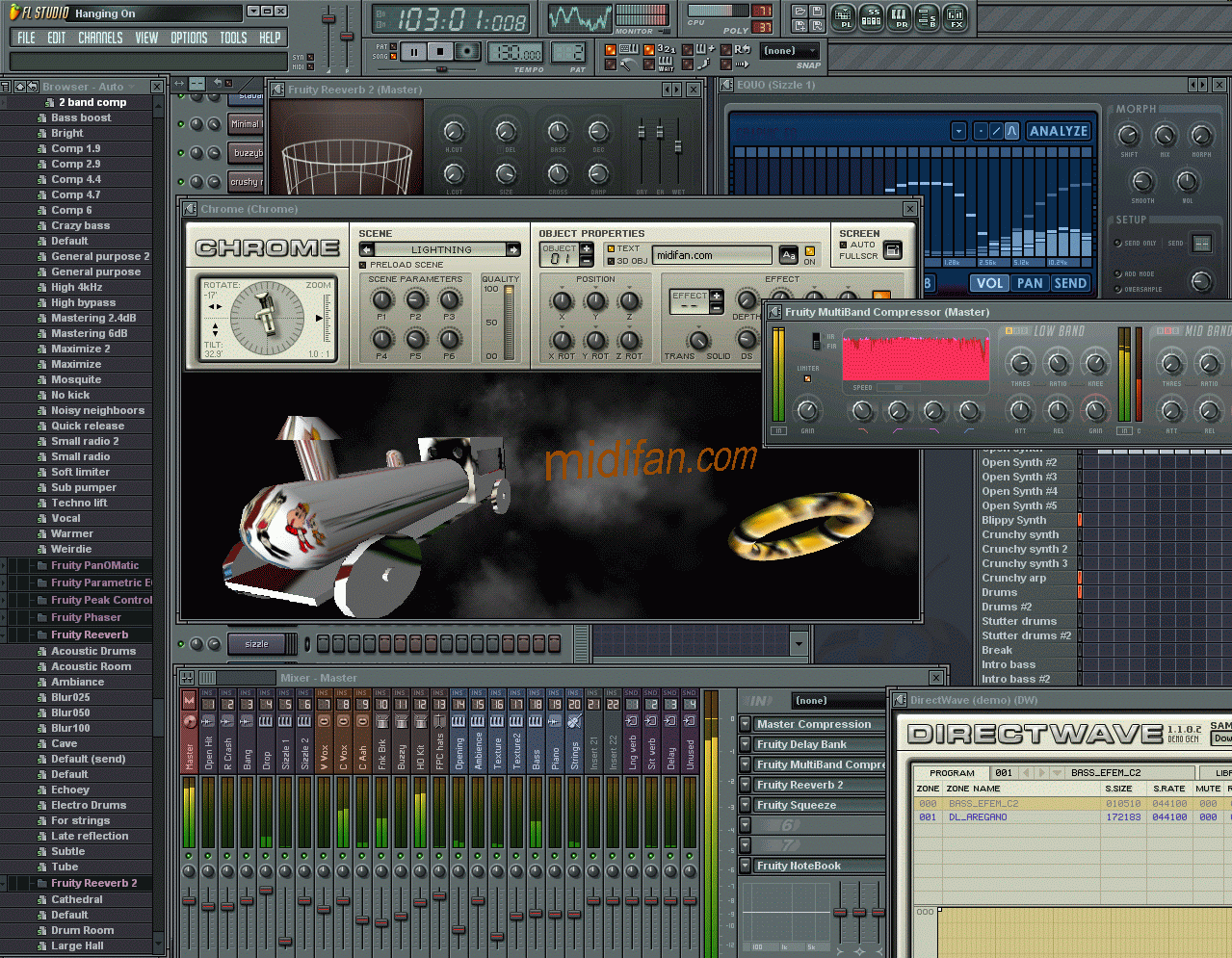
Task: Enable the 3-2-1 countdown icon
Action: pos(666,49)
